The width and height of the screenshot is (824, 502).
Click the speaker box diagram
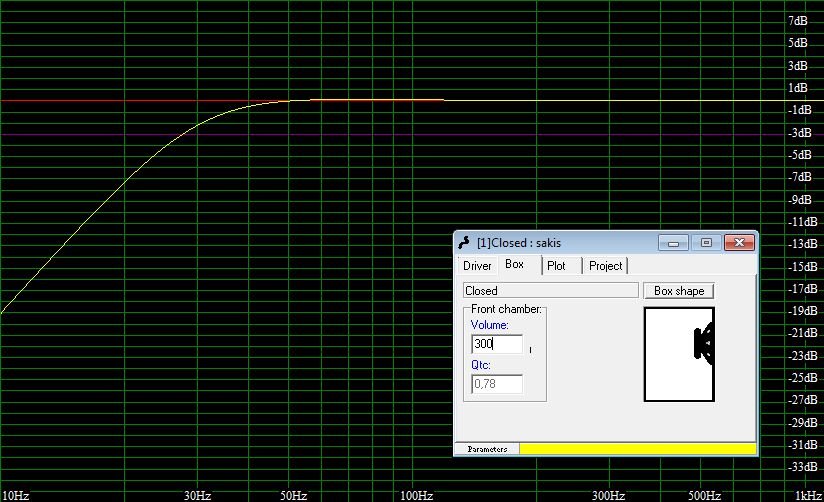(679, 354)
